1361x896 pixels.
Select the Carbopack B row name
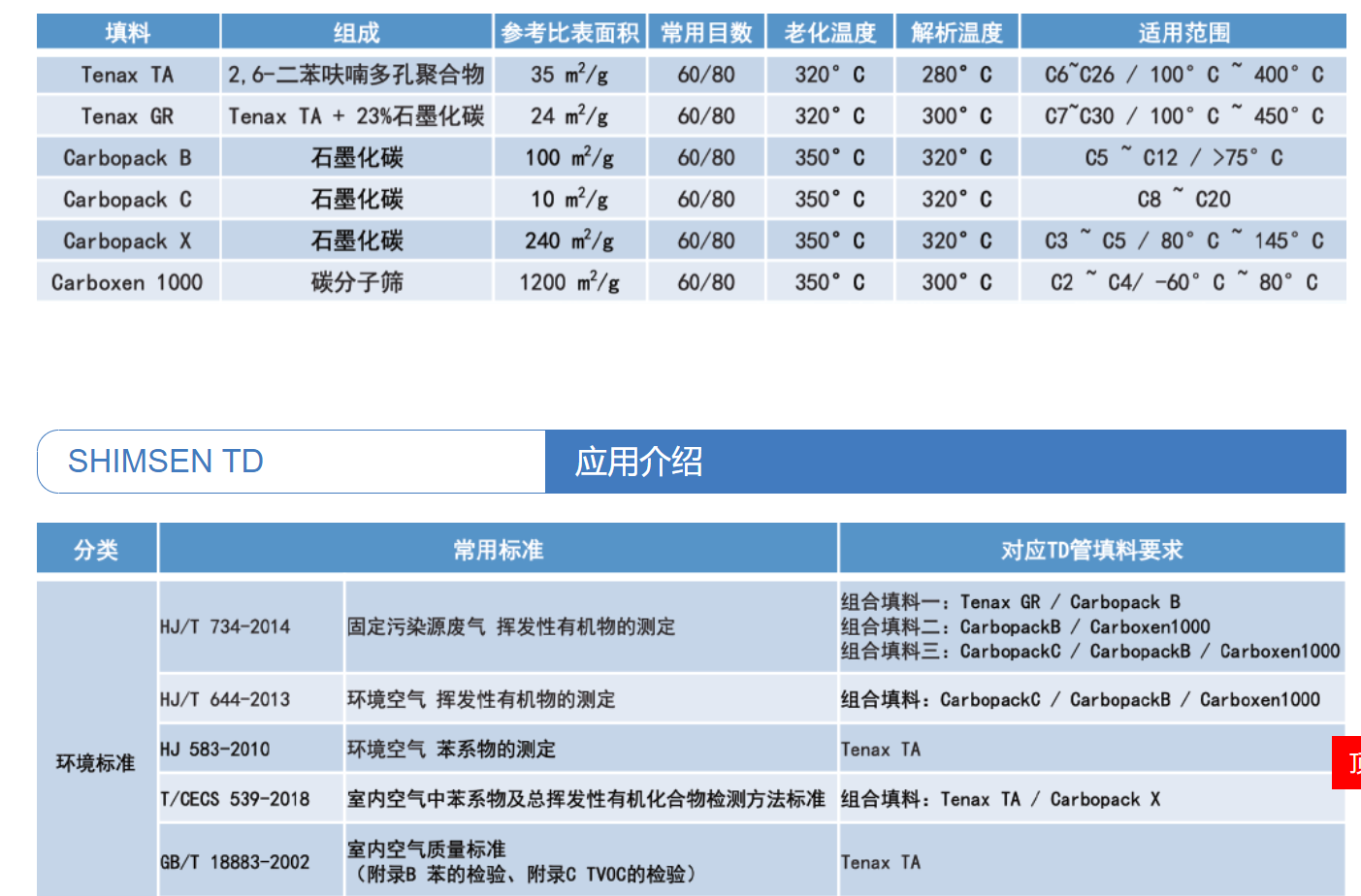coord(127,158)
